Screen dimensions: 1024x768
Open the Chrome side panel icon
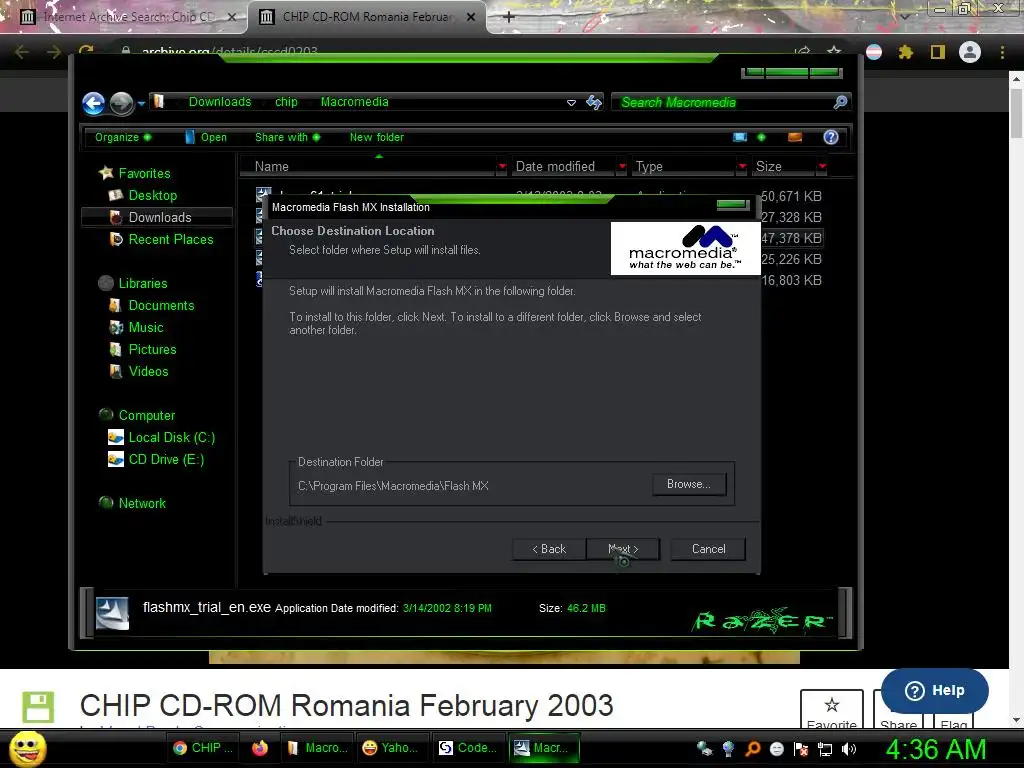coord(938,52)
